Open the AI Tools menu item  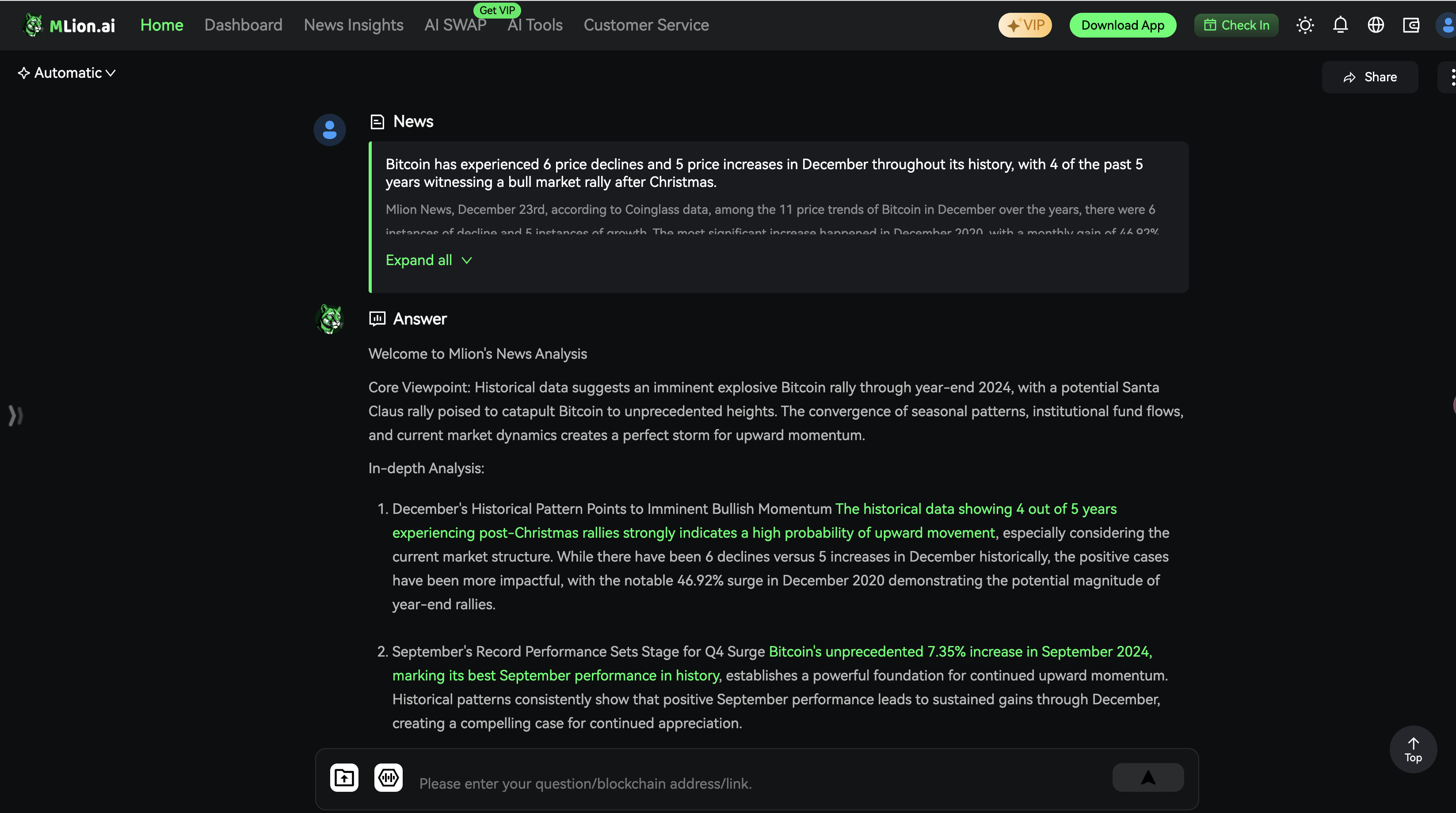tap(535, 25)
